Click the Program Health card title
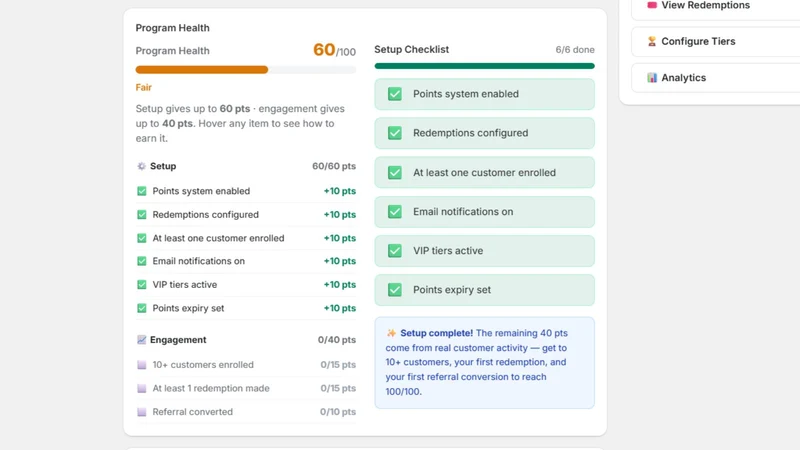This screenshot has height=450, width=800. pos(172,28)
